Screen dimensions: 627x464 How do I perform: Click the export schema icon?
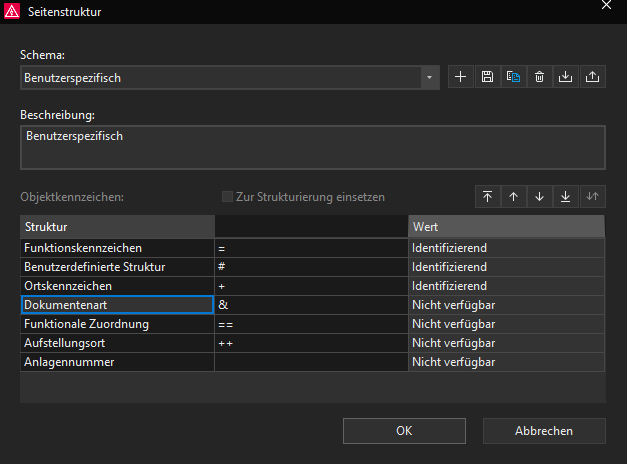pos(592,77)
